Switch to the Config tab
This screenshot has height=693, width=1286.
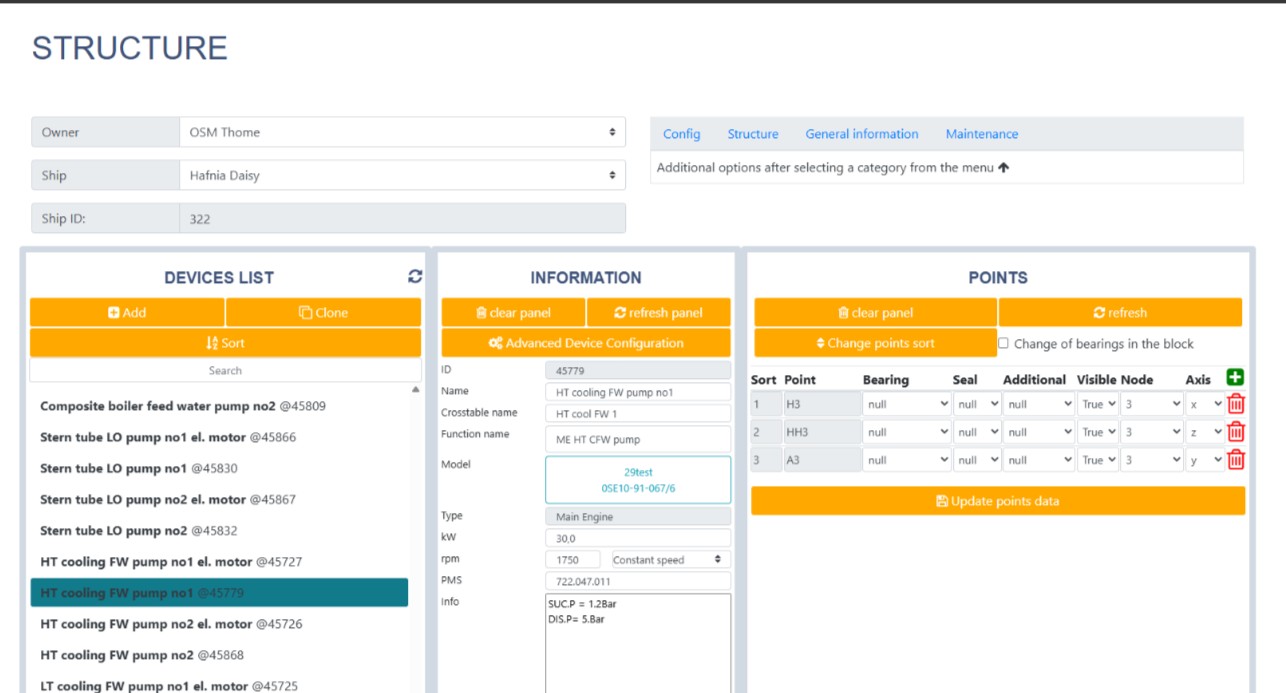[x=681, y=134]
